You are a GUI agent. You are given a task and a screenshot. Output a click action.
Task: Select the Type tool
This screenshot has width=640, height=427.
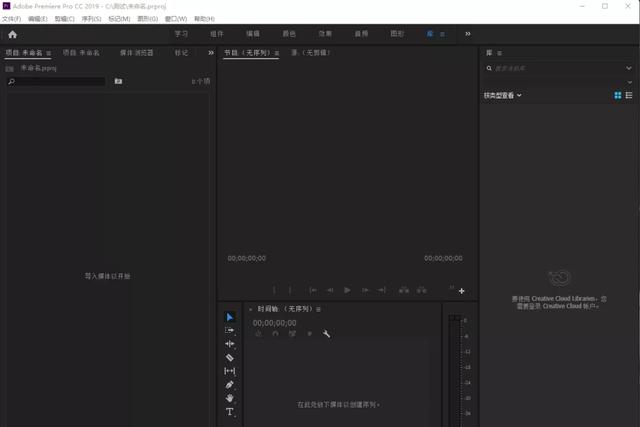point(230,412)
